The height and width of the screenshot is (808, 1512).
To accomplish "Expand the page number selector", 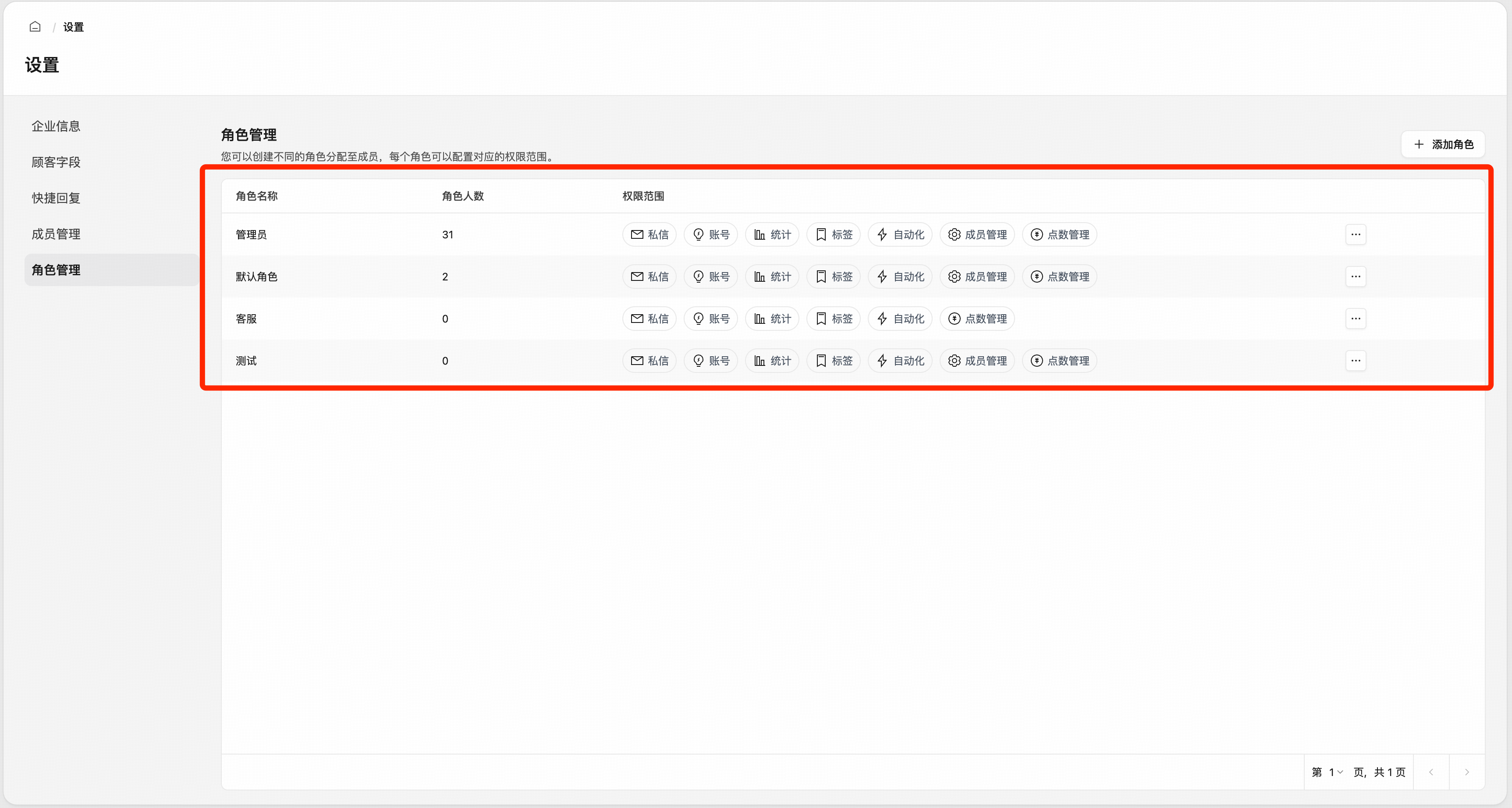I will [x=1335, y=772].
